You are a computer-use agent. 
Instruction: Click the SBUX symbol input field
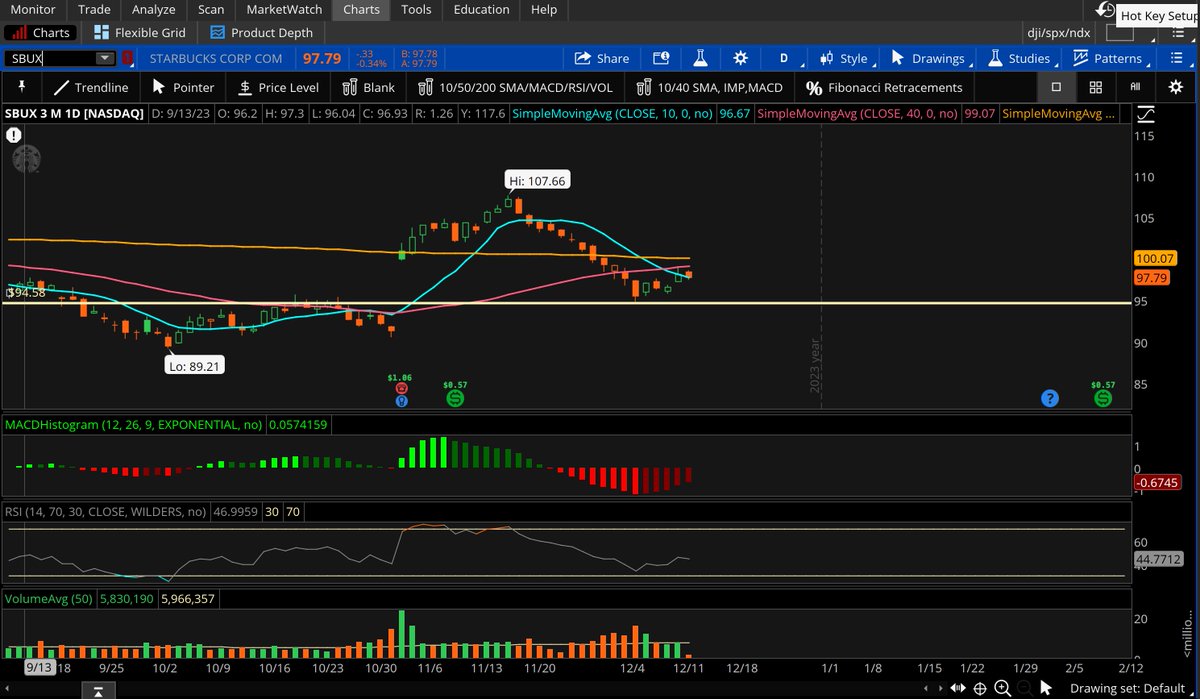pos(50,59)
